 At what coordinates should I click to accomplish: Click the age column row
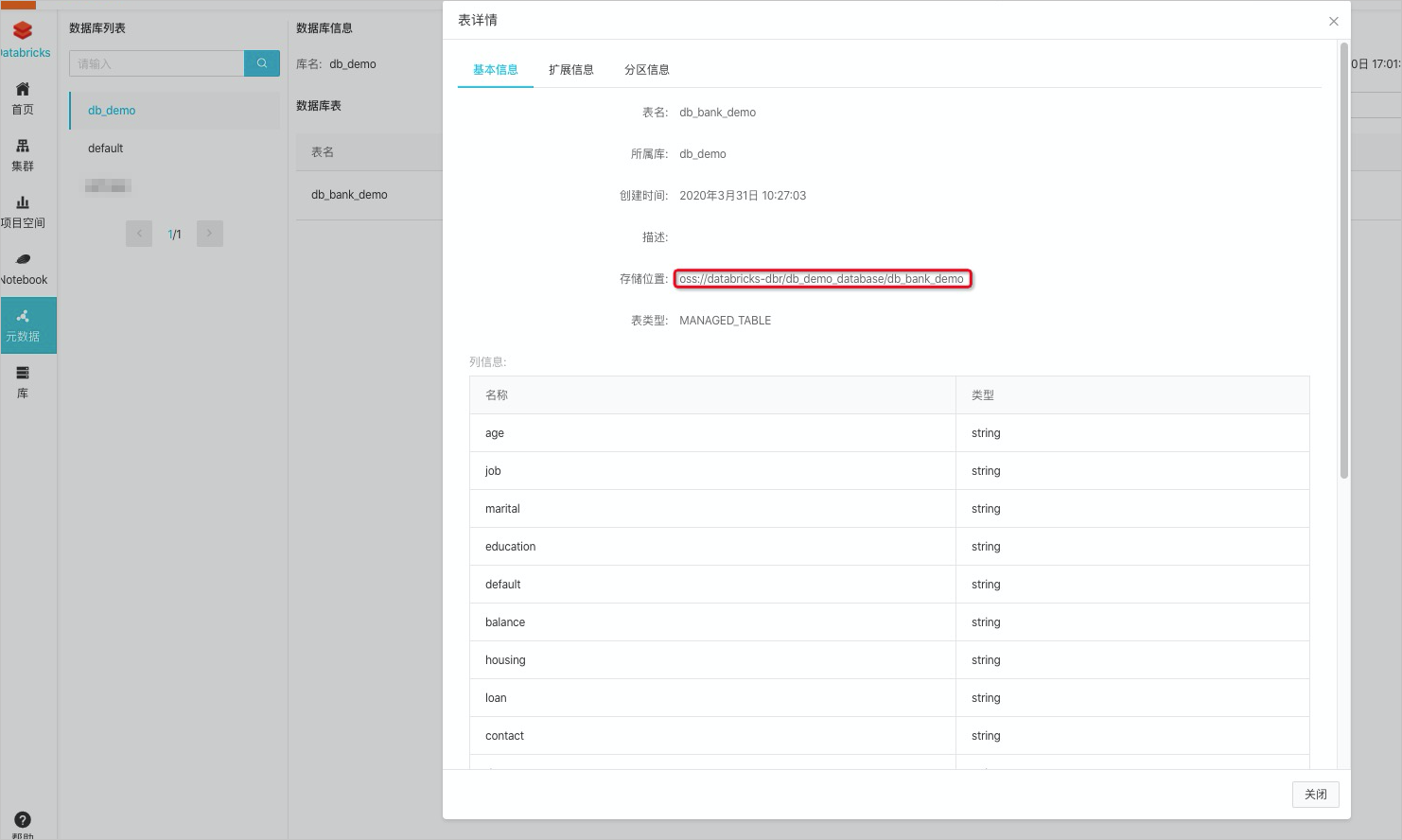pyautogui.click(x=889, y=433)
